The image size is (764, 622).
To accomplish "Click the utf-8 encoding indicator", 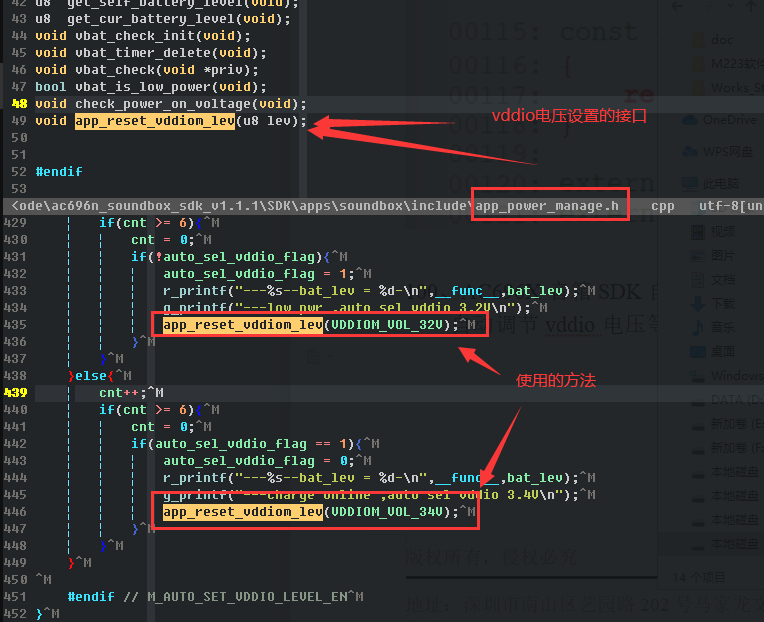I will pyautogui.click(x=731, y=206).
